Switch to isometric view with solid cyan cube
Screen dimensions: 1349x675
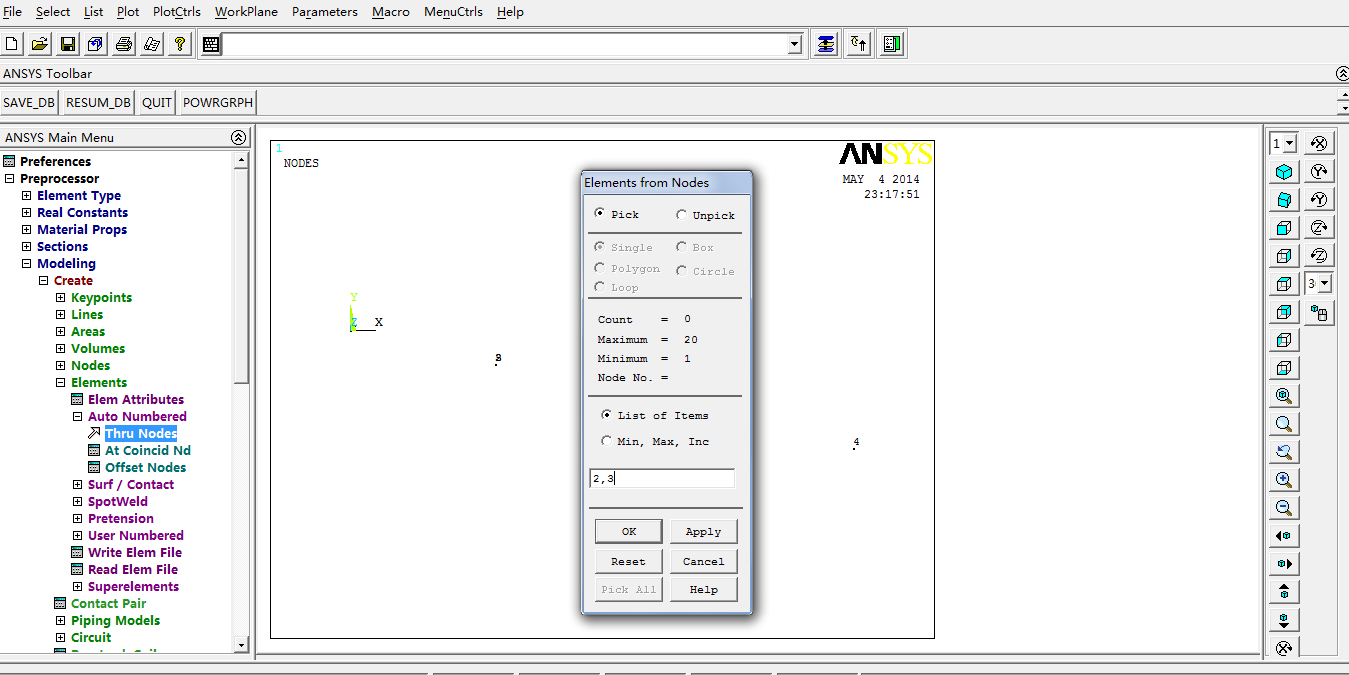pyautogui.click(x=1284, y=172)
